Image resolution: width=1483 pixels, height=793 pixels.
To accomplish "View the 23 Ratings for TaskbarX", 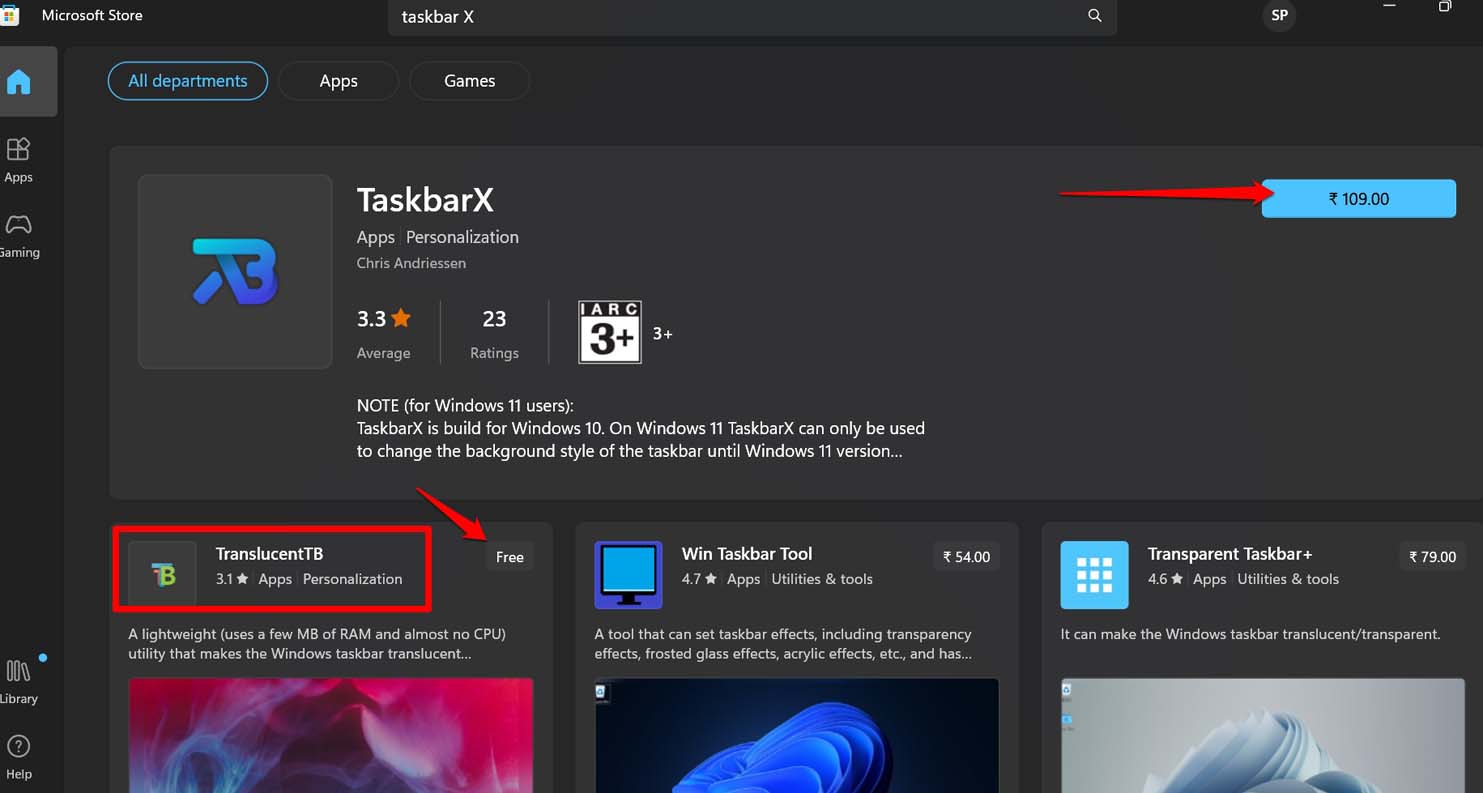I will (x=494, y=331).
